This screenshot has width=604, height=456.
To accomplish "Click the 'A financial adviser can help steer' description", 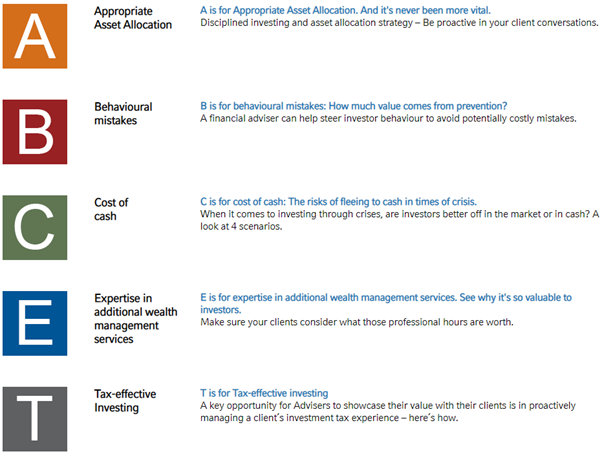I will [x=388, y=119].
